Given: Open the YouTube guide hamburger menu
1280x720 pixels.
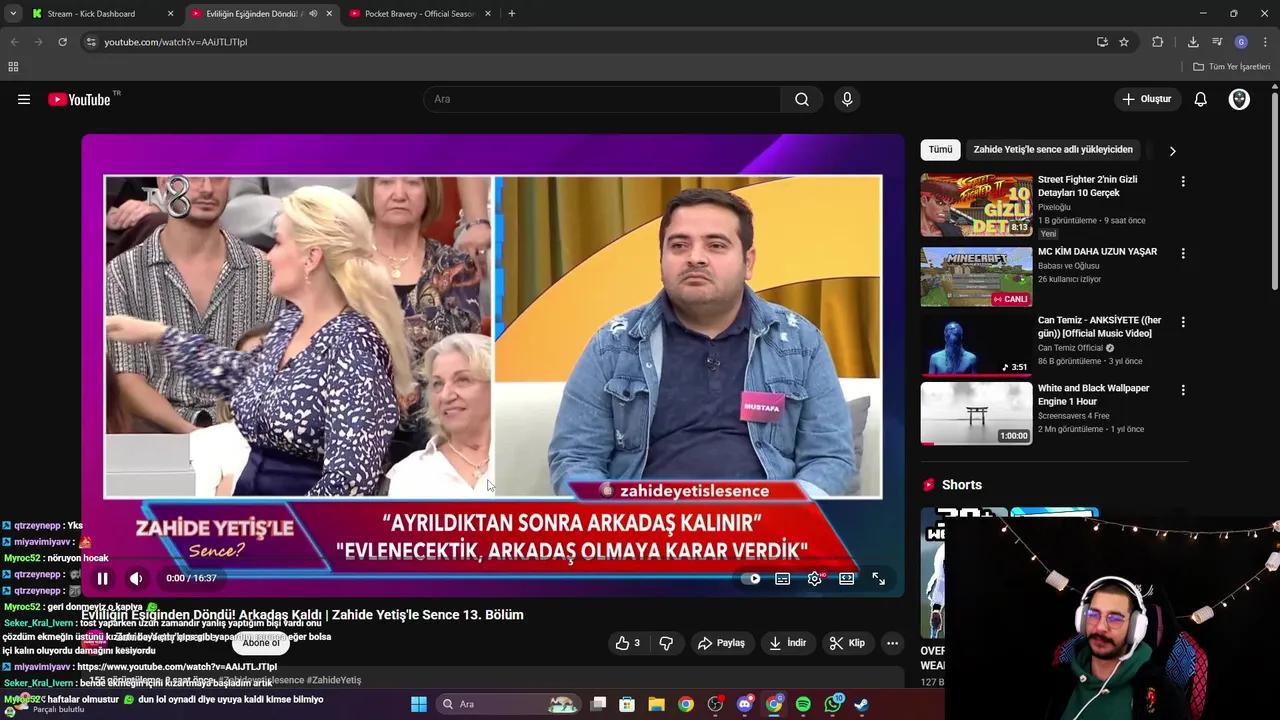Looking at the screenshot, I should click(x=24, y=99).
